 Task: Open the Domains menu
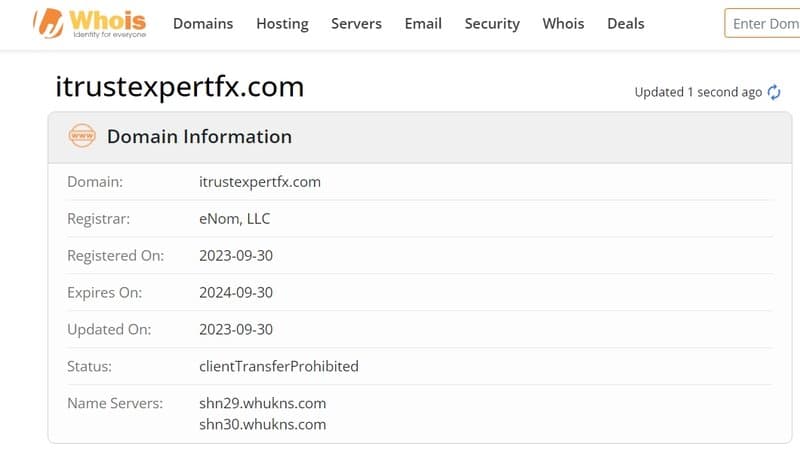pos(203,23)
